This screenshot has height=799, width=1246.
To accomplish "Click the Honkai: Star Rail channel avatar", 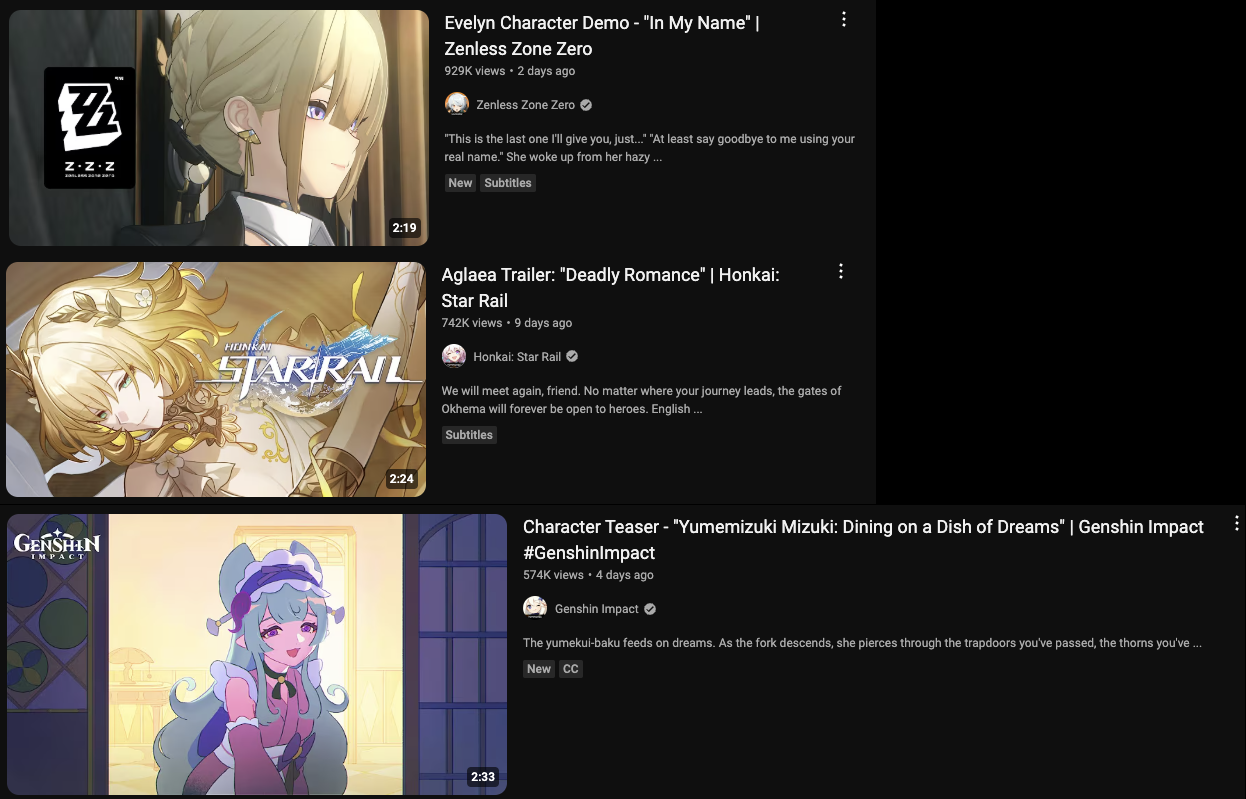I will click(x=454, y=356).
